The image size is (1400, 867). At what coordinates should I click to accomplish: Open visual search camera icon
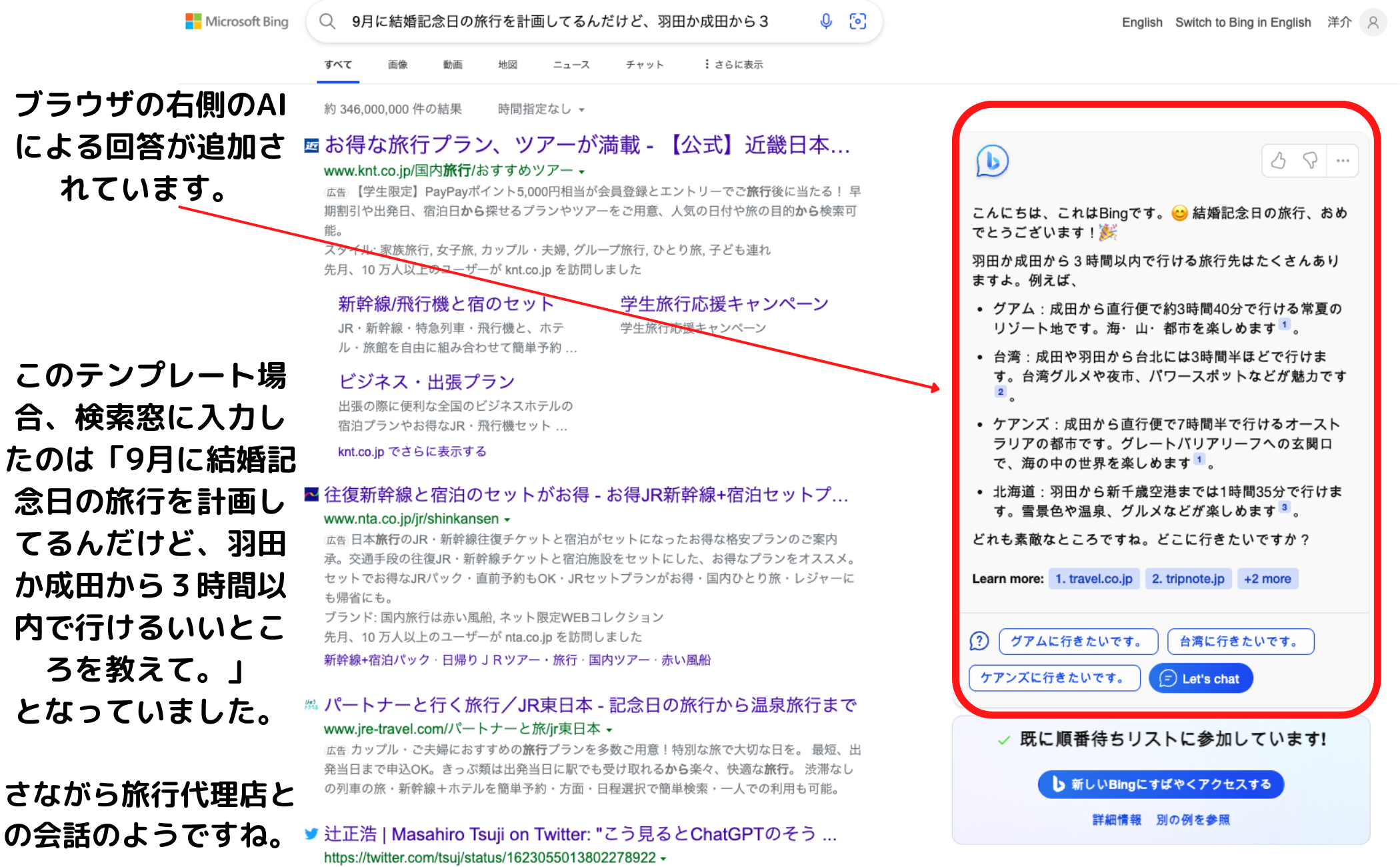[857, 21]
